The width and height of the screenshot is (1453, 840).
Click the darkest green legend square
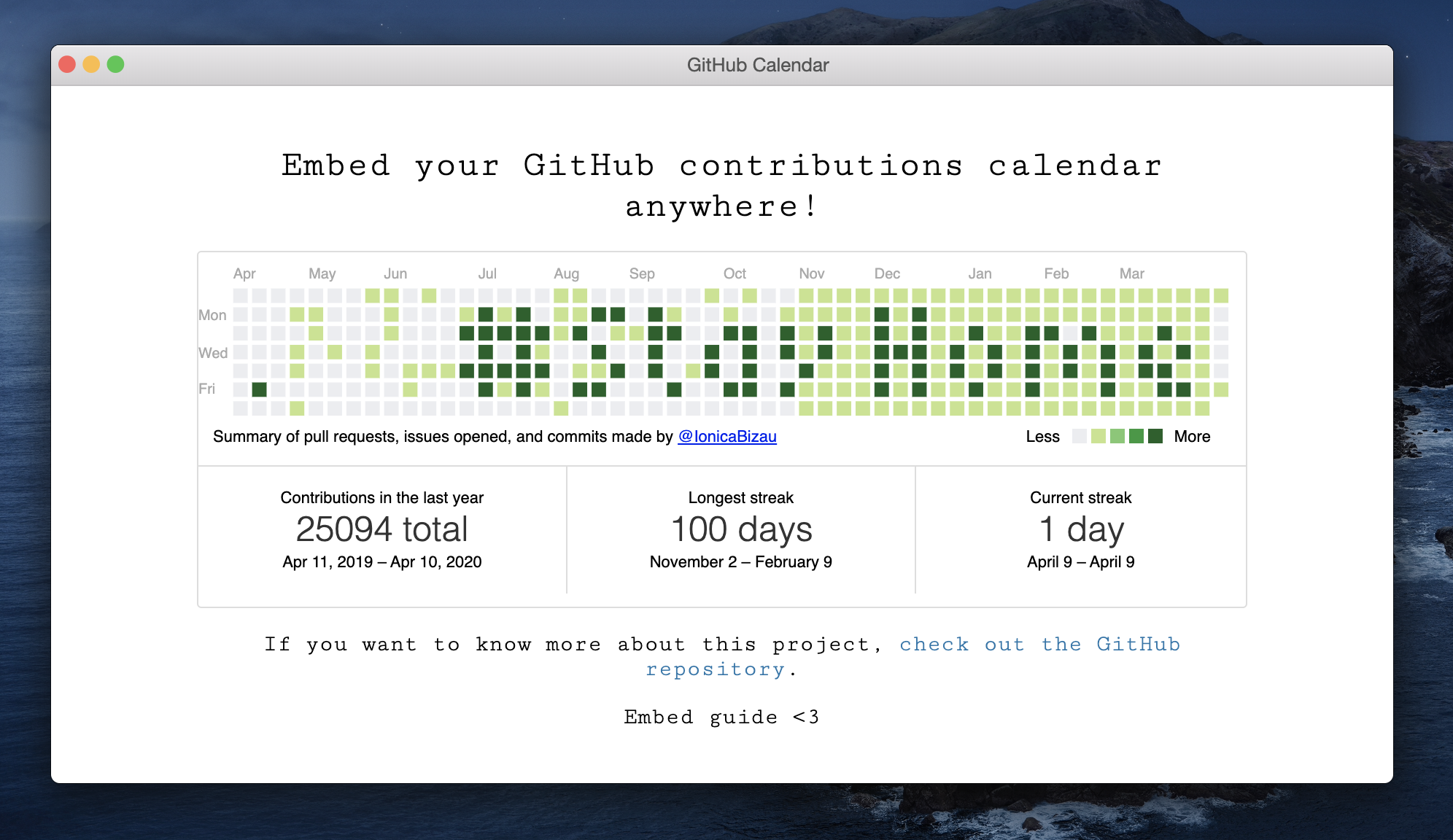point(1155,436)
